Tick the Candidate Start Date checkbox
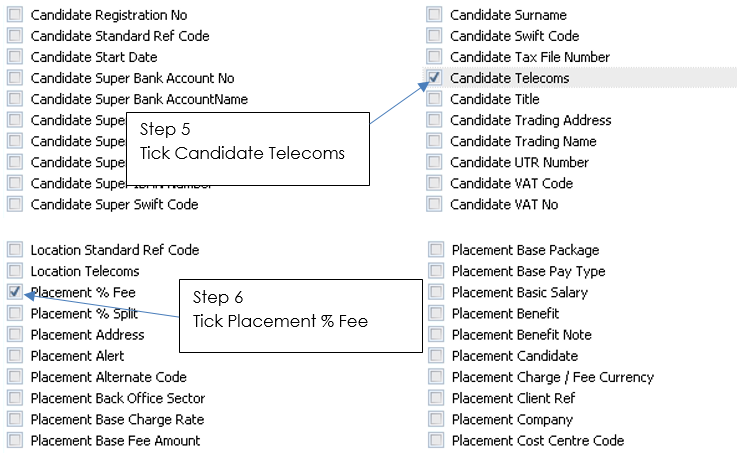Screen dimensions: 737x453 point(15,57)
